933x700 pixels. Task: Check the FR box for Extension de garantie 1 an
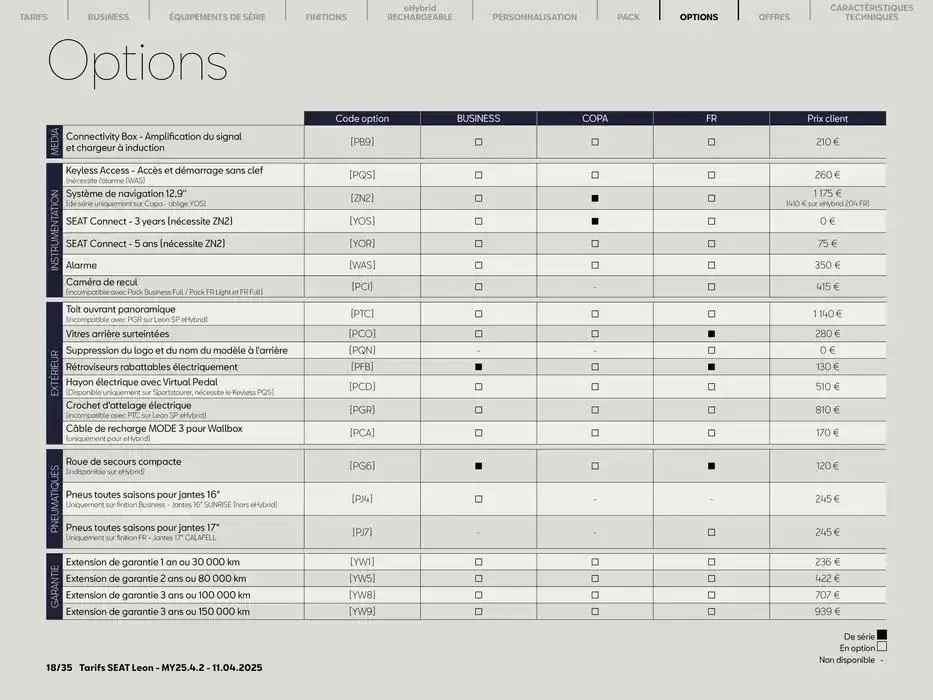tap(711, 561)
